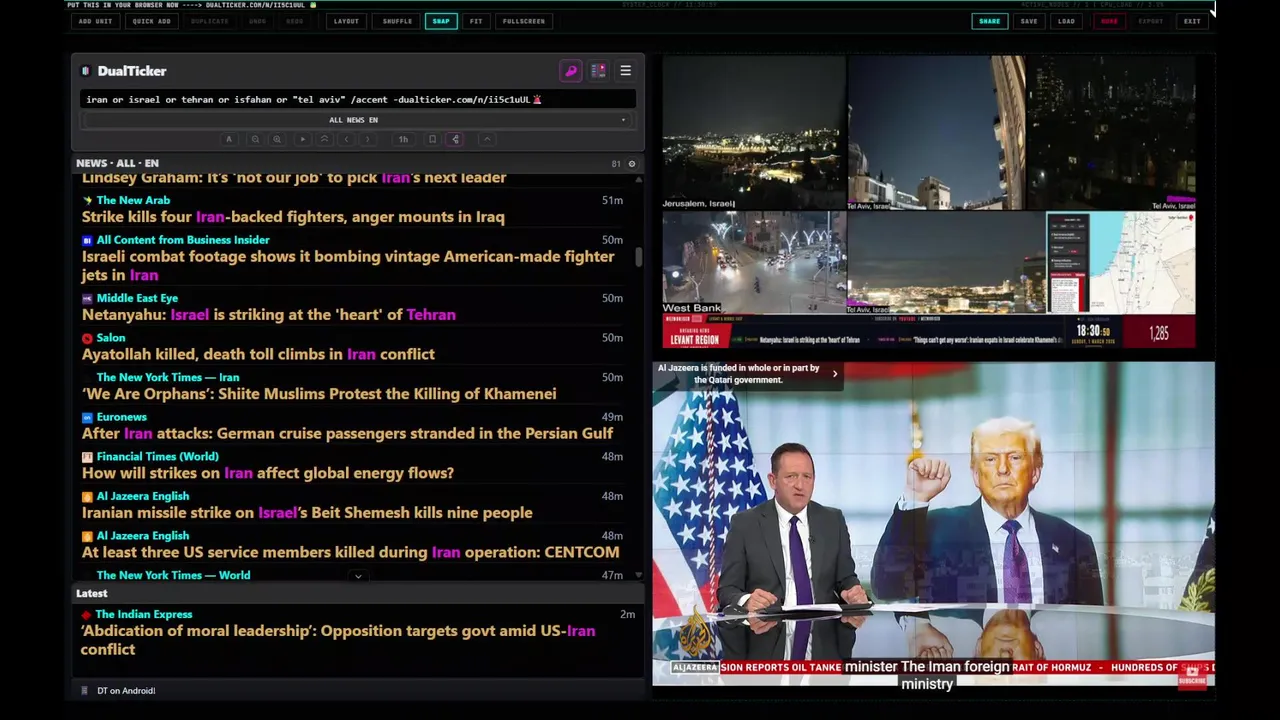Open news feed settings gear icon
This screenshot has width=1280, height=720.
(631, 164)
